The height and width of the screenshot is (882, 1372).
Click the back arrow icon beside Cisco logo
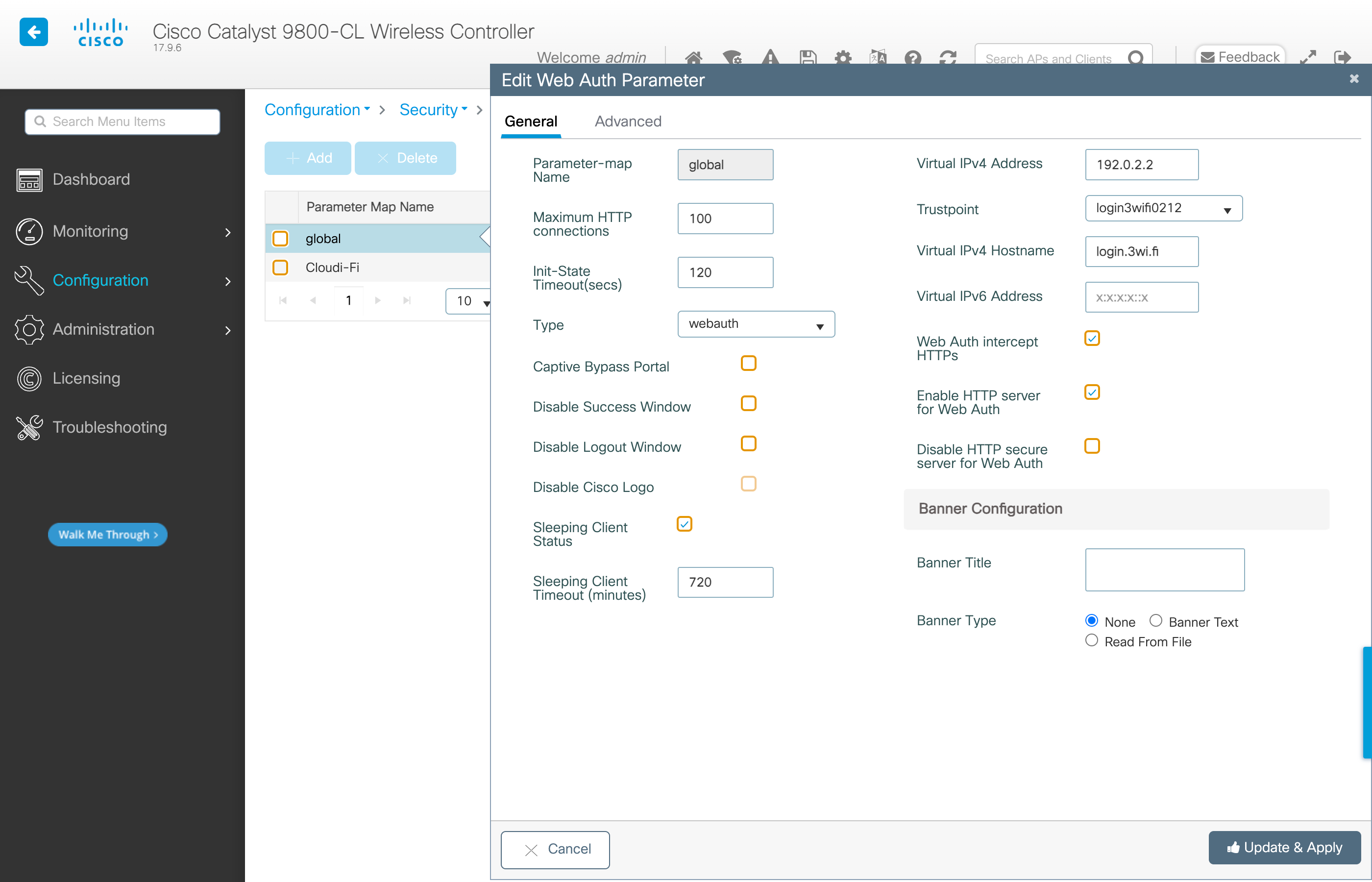tap(33, 31)
